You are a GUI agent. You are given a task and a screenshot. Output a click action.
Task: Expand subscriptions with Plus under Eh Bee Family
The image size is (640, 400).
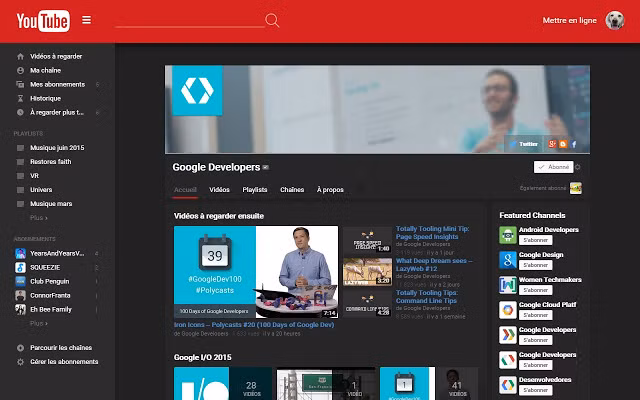click(x=39, y=323)
